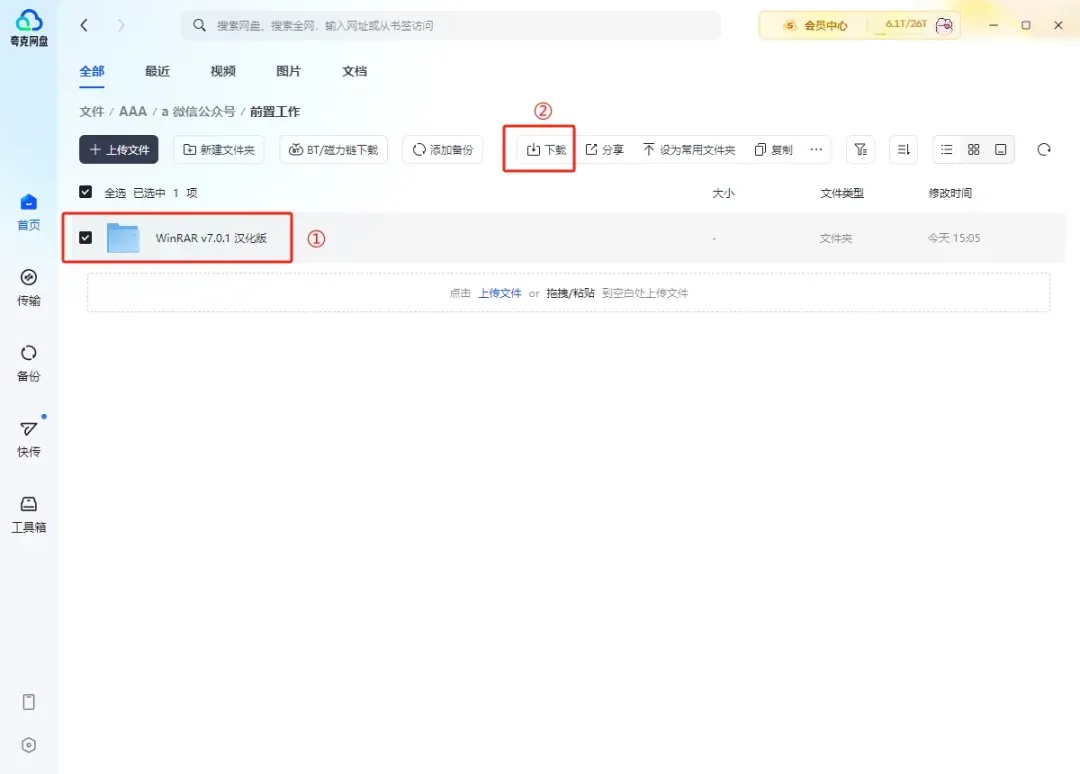Maximize the netdisk window

[1026, 25]
